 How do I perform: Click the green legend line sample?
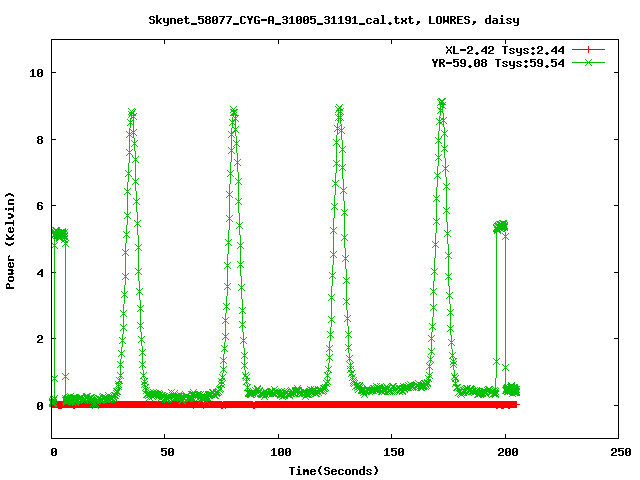[588, 62]
